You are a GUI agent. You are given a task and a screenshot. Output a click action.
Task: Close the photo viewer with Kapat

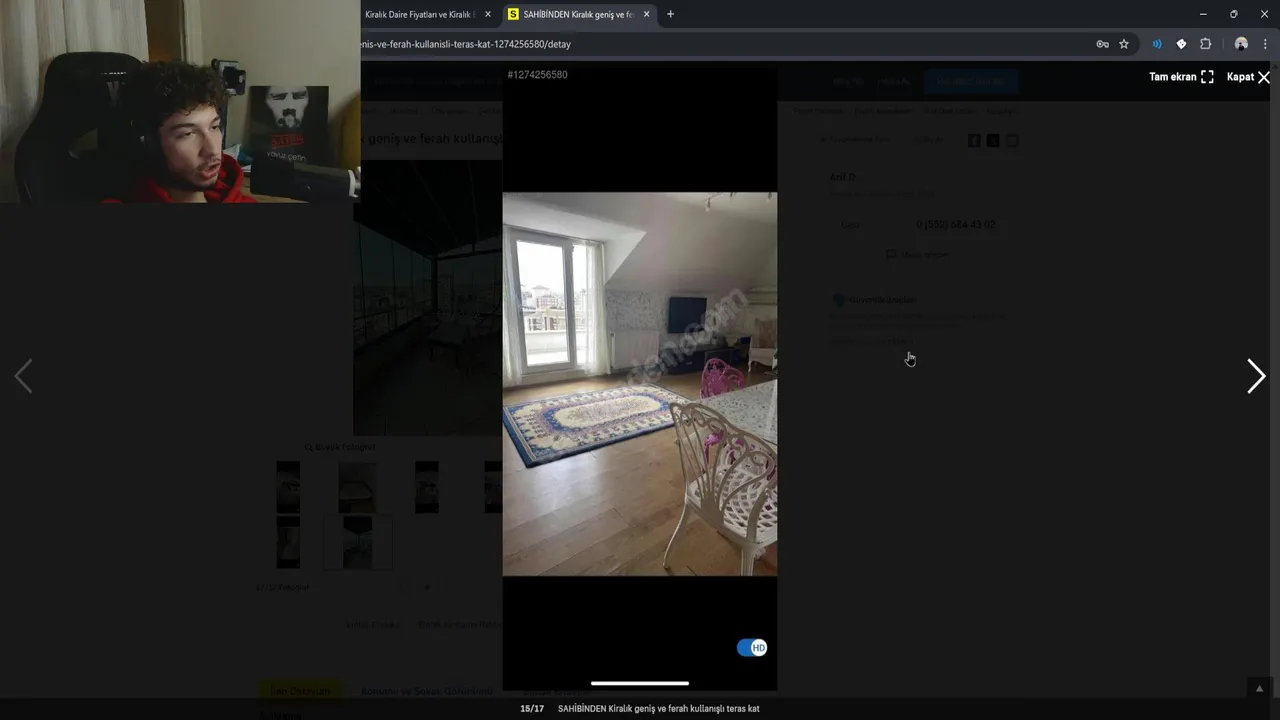1248,77
